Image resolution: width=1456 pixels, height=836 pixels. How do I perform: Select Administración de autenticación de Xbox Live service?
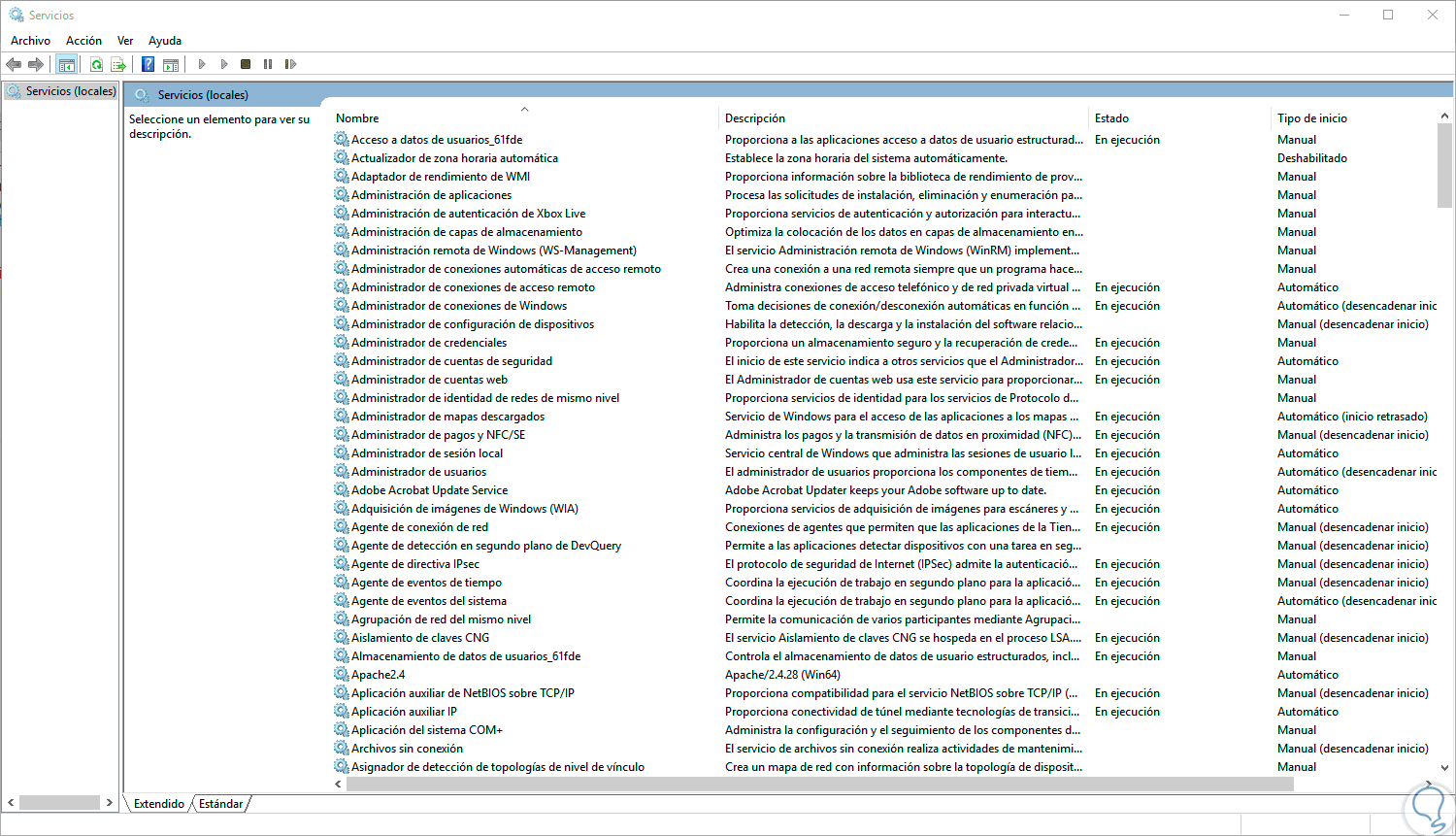pyautogui.click(x=468, y=213)
